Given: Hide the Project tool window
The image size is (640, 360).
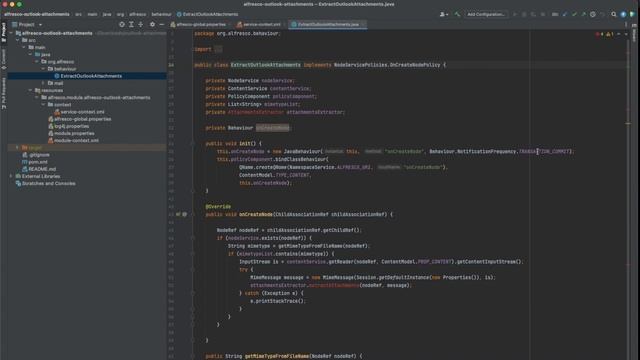Looking at the screenshot, I should tap(162, 24).
